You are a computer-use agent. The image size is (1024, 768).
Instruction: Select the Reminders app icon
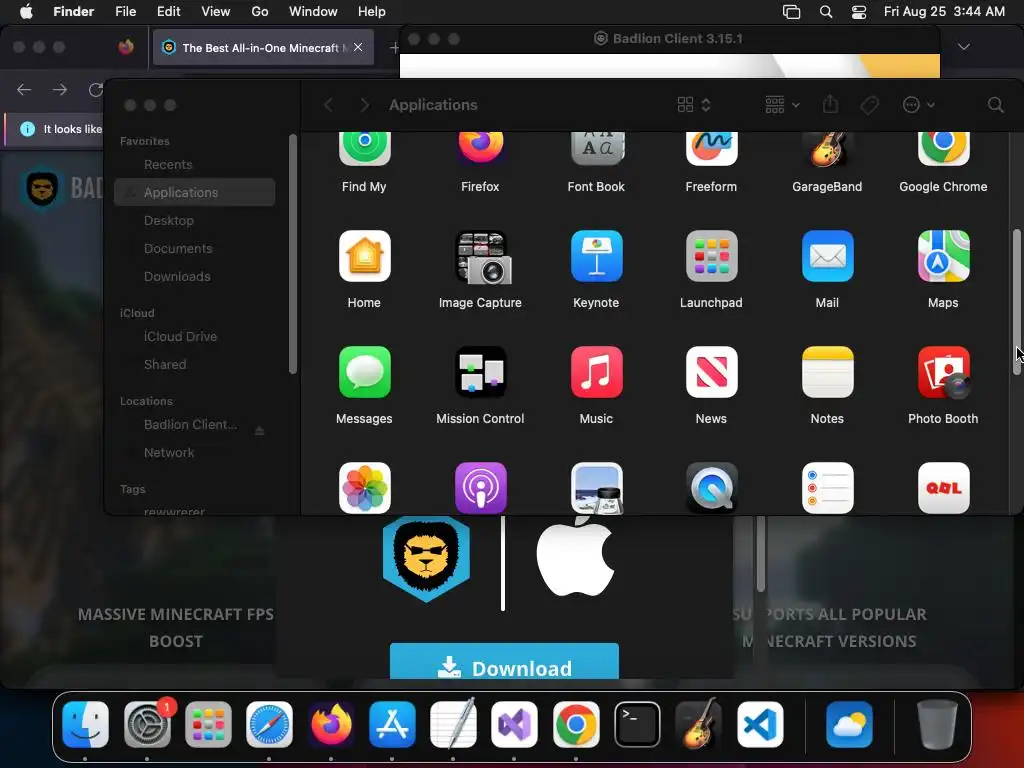(x=827, y=488)
